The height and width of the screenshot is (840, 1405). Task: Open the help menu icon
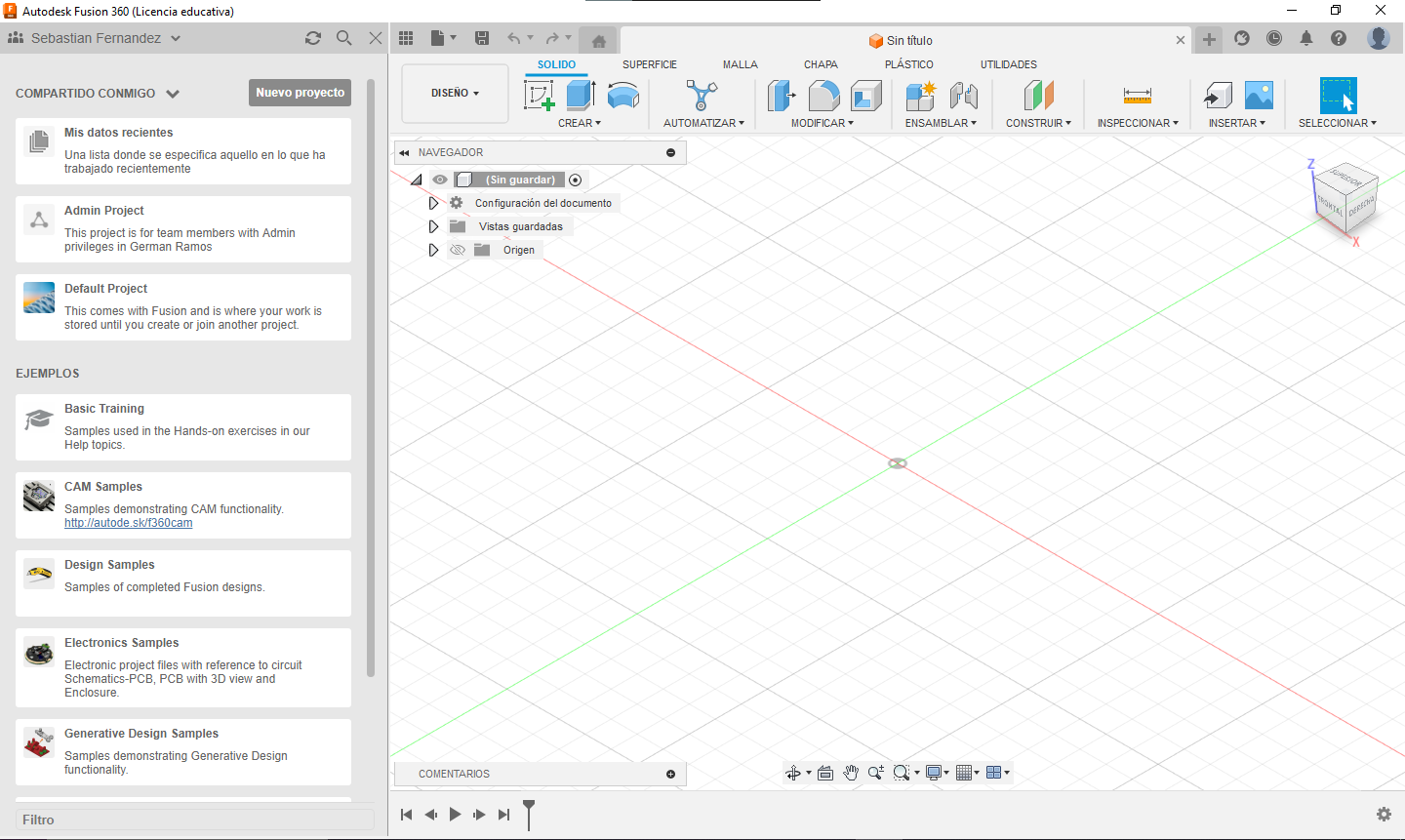point(1339,38)
